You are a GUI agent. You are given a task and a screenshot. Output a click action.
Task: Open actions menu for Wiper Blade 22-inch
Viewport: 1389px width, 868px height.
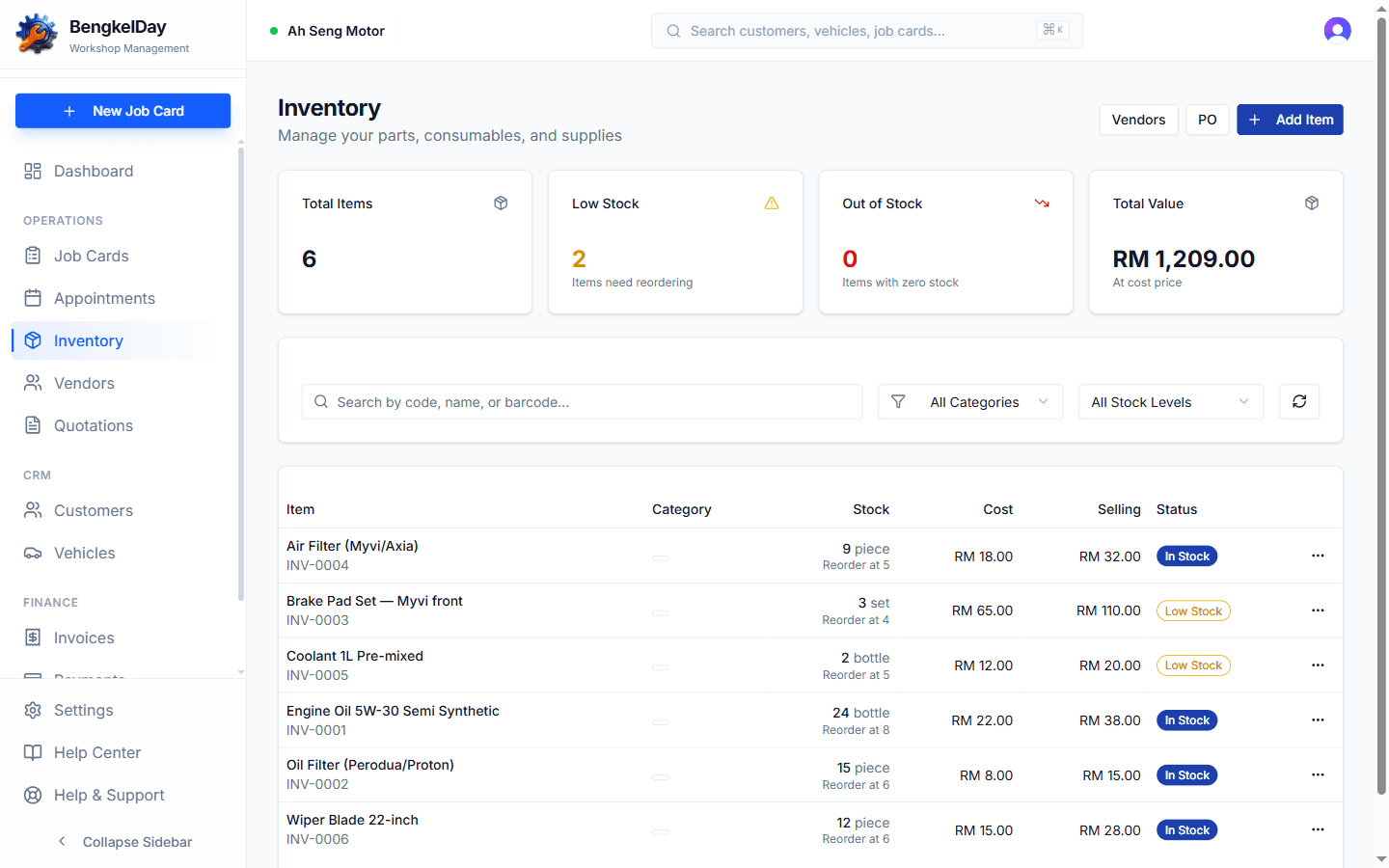tap(1318, 829)
